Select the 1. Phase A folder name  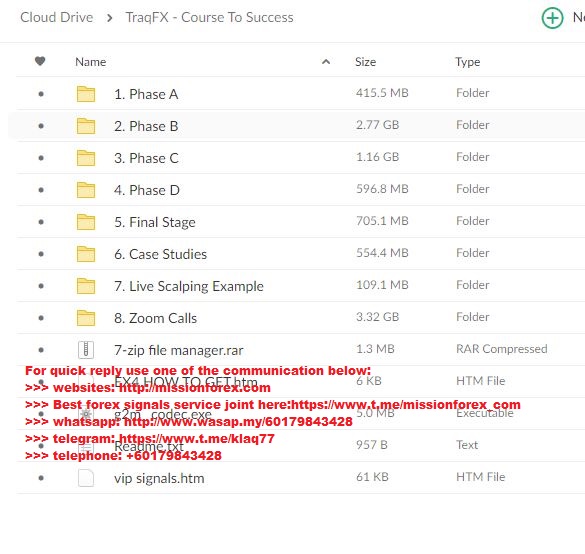(x=146, y=94)
